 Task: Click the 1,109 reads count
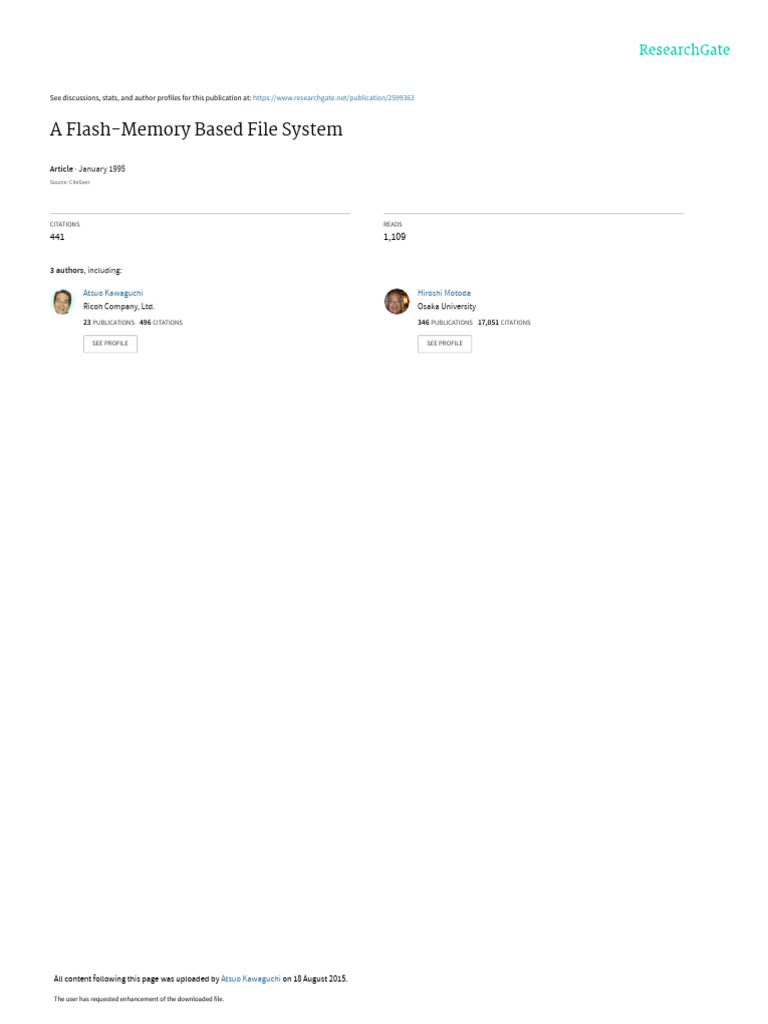(x=394, y=237)
